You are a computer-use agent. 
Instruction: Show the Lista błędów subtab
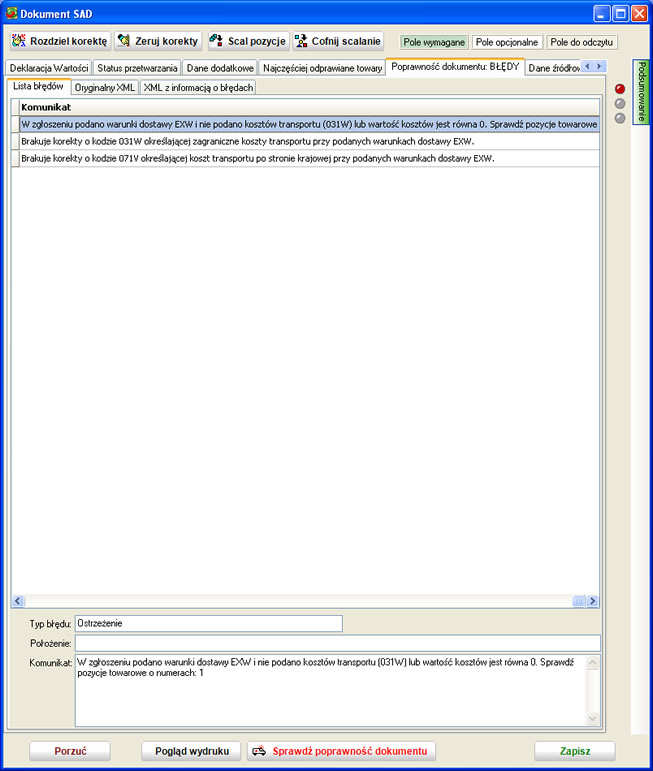point(38,86)
